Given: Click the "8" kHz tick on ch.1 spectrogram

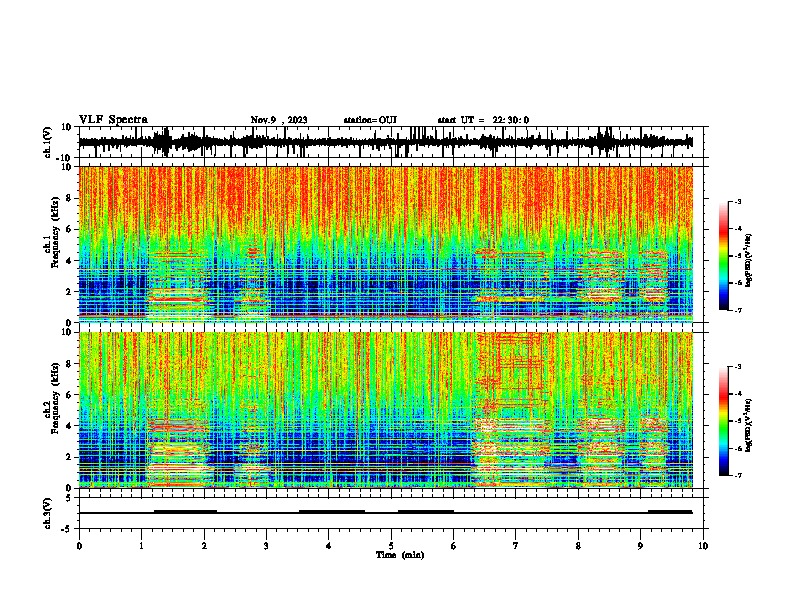Looking at the screenshot, I should 69,198.
